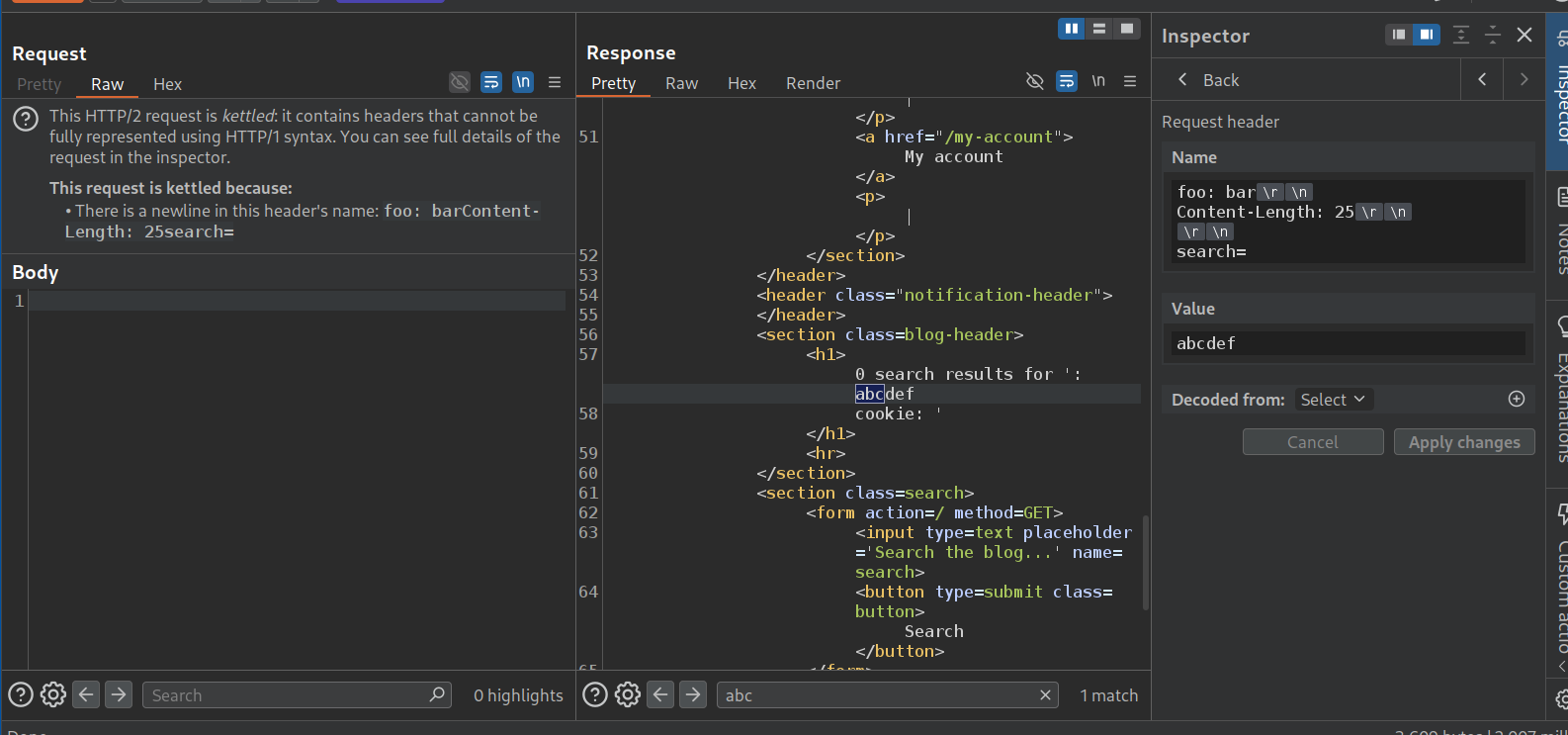Open Request panel help icon
This screenshot has height=735, width=1568.
(x=21, y=695)
